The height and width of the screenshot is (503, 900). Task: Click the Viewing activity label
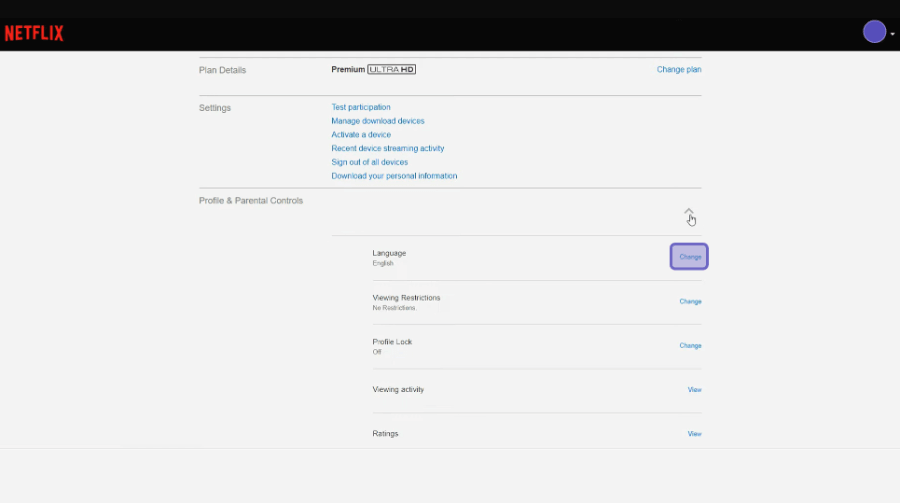(398, 389)
